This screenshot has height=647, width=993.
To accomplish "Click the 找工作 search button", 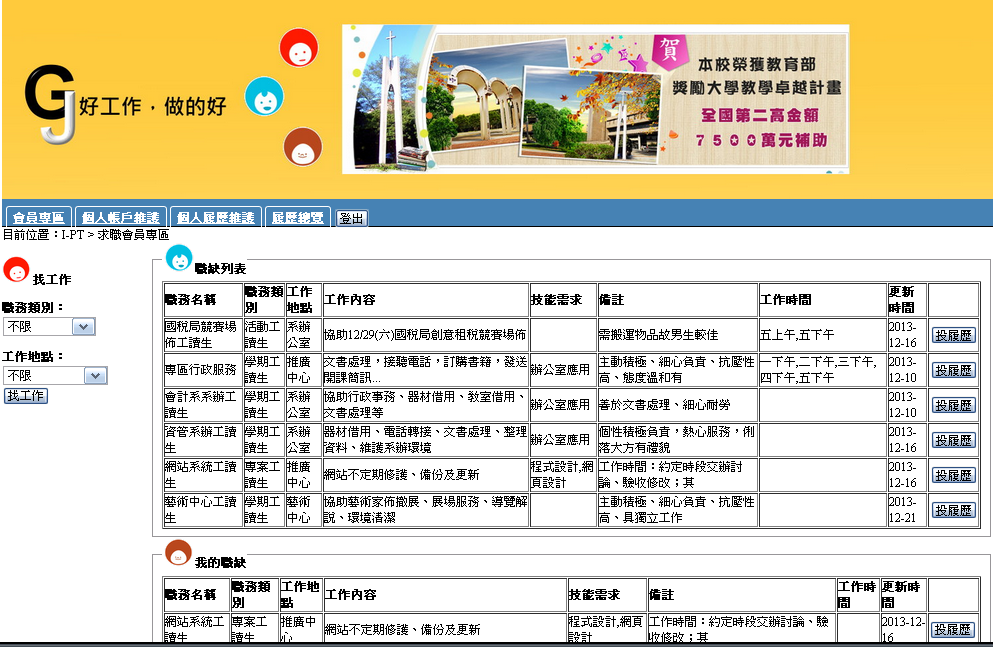I will (25, 396).
